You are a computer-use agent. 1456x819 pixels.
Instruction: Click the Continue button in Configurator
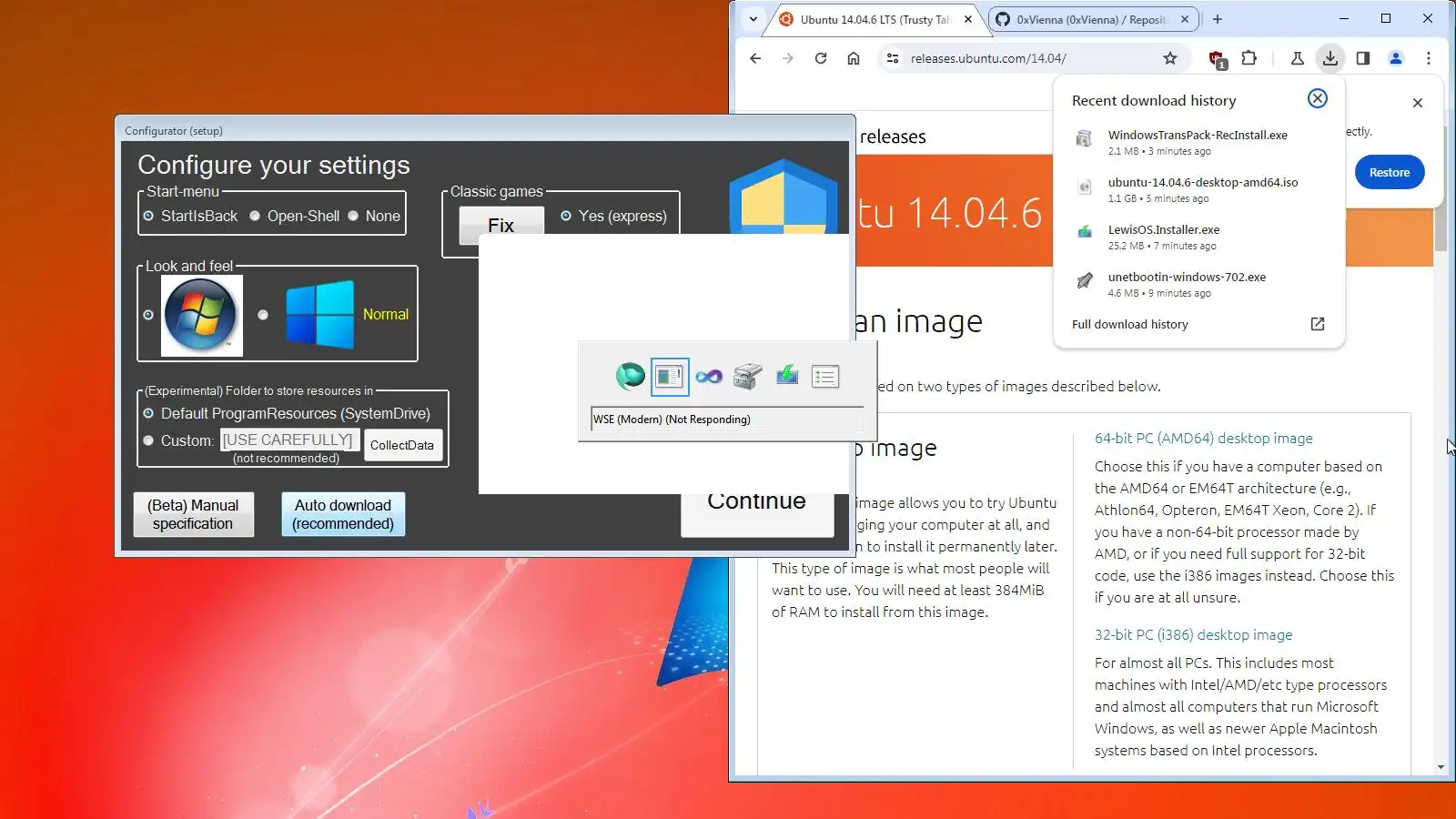pos(757,513)
